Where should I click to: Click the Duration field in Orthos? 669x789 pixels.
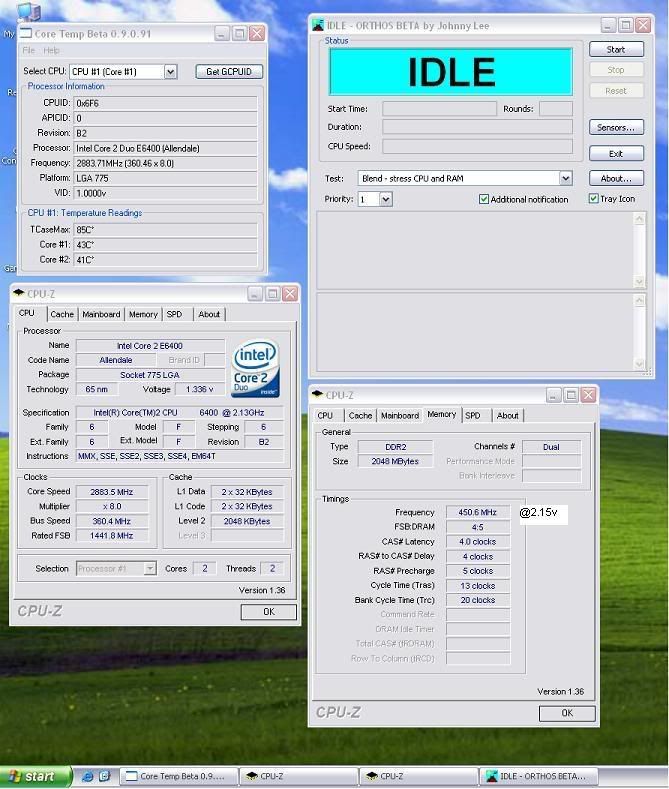477,127
